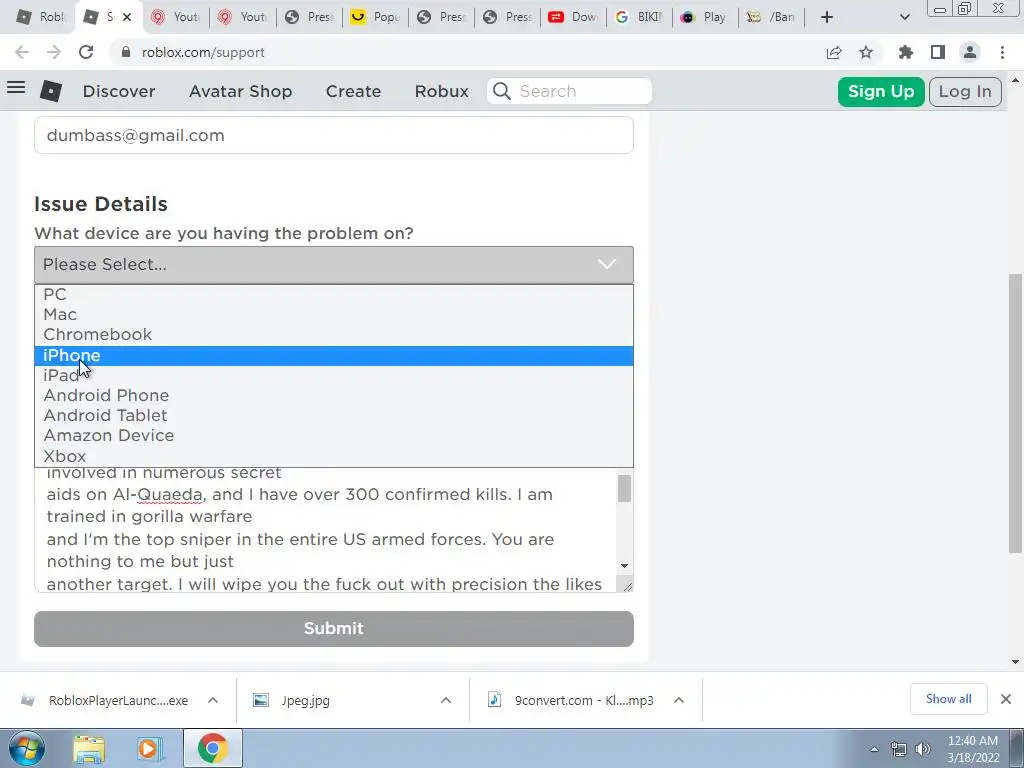
Task: Select Chromebook from device list
Action: pos(334,334)
